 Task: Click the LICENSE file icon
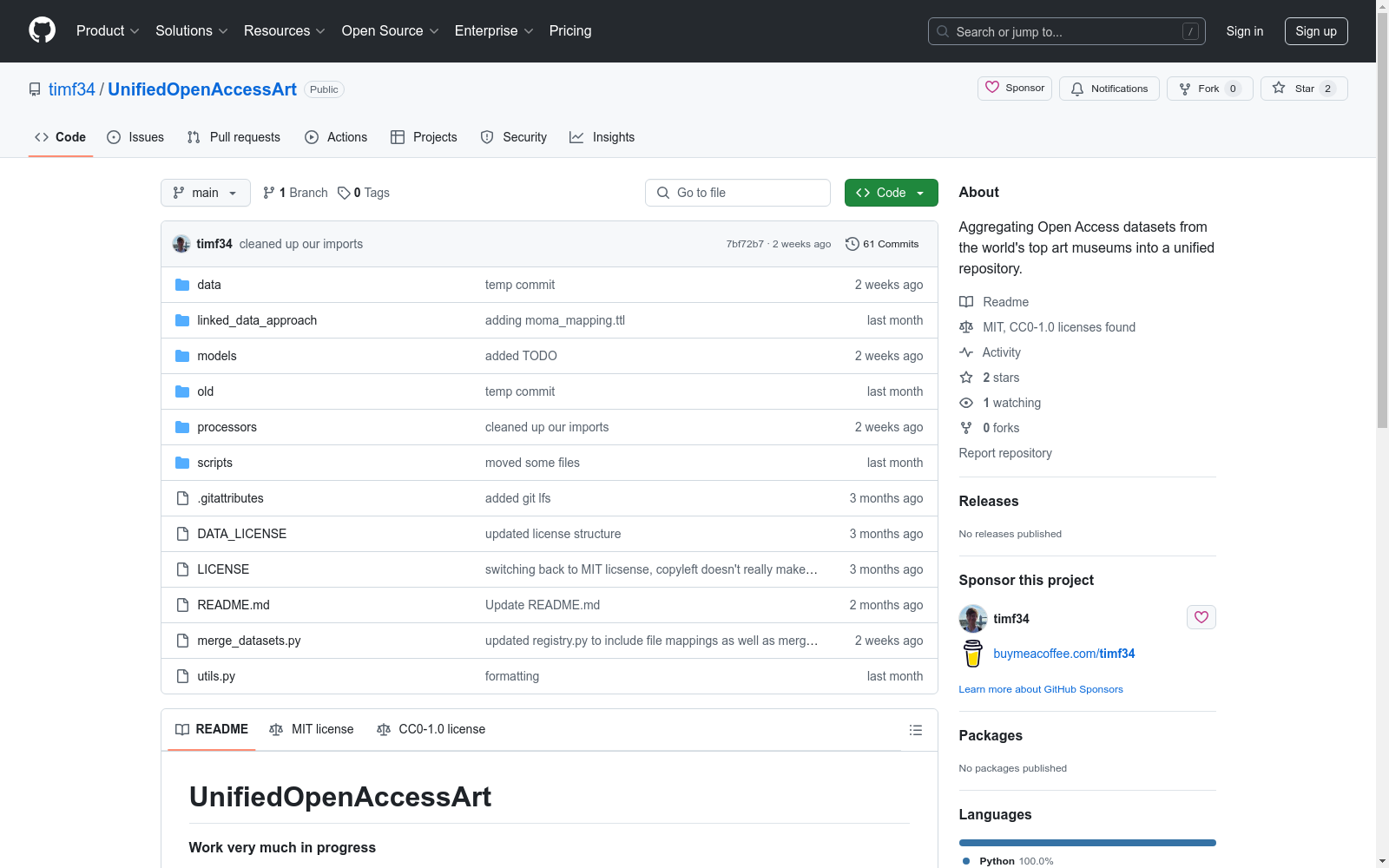click(x=182, y=569)
